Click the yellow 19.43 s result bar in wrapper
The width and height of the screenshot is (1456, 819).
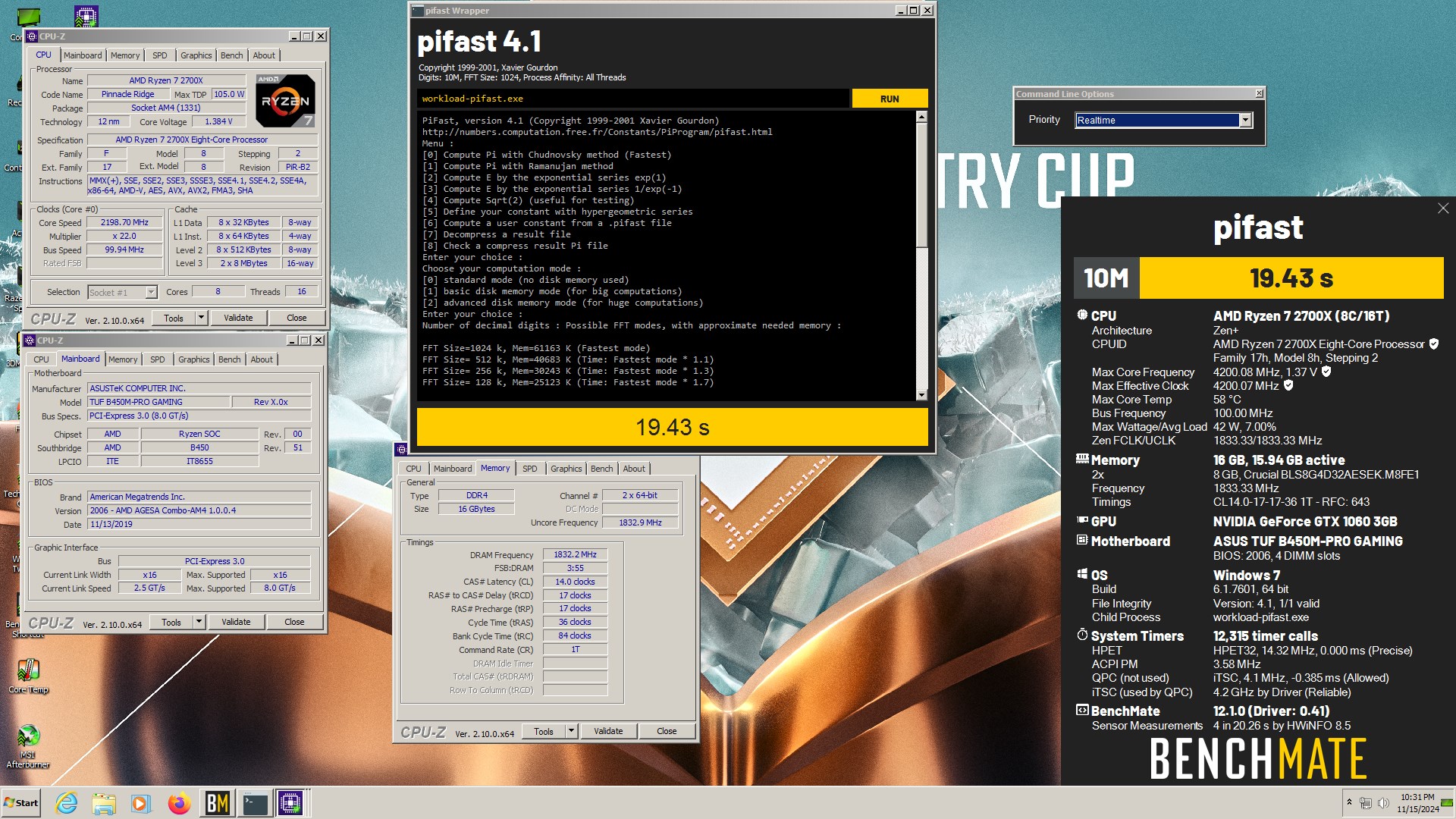(x=672, y=427)
